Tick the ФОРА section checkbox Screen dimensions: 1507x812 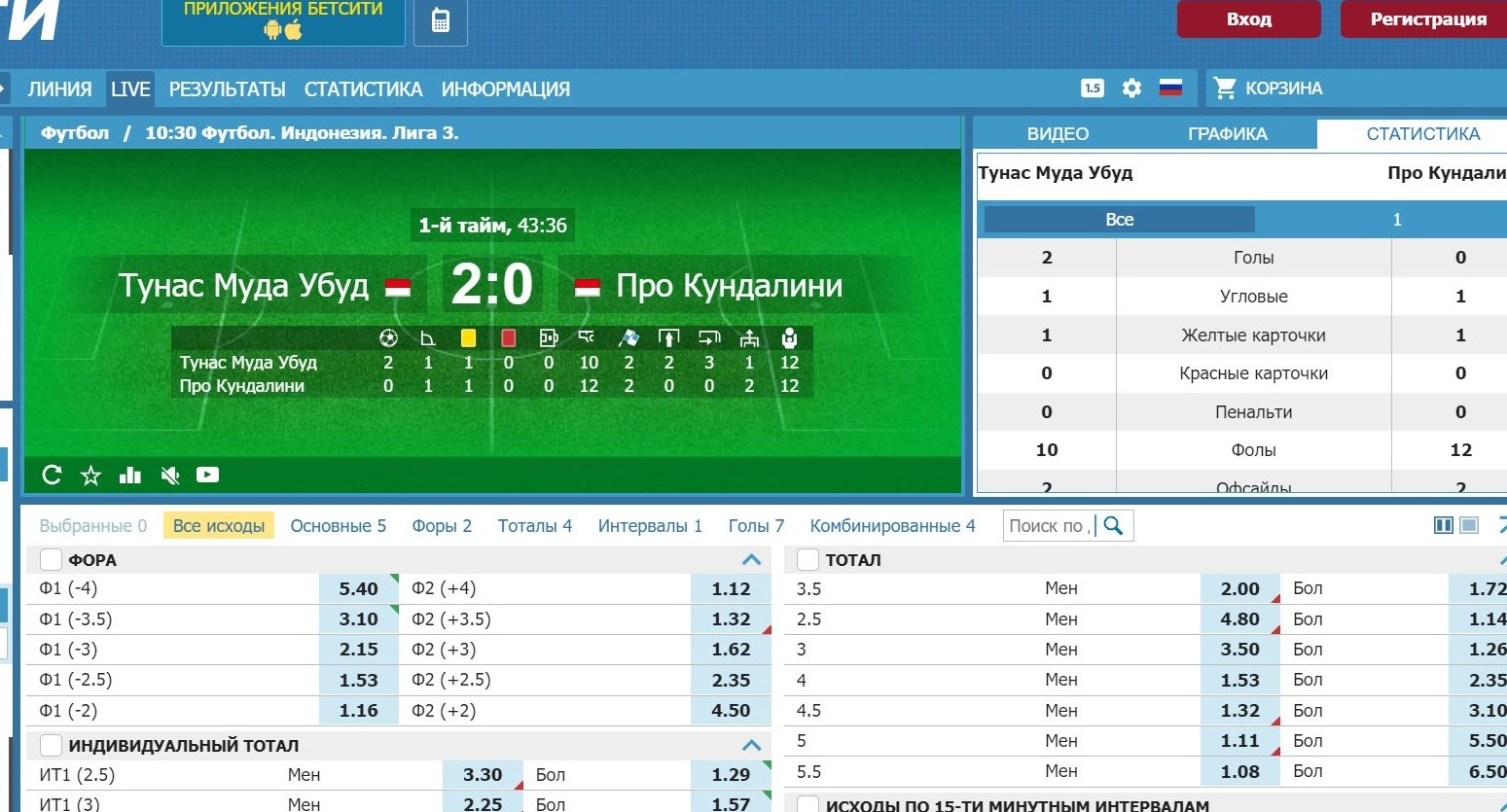point(51,560)
